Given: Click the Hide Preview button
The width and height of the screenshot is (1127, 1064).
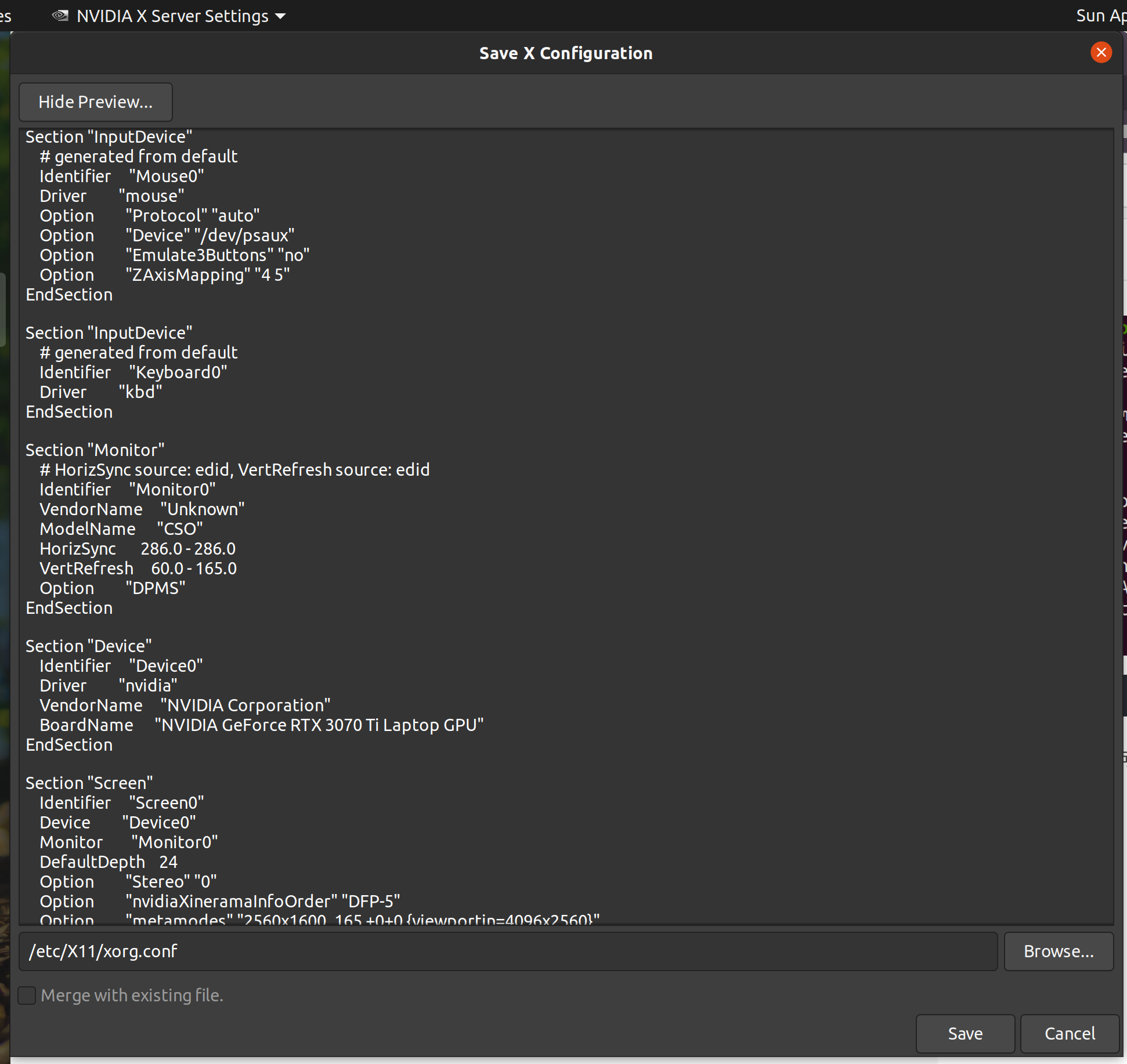Looking at the screenshot, I should point(94,101).
